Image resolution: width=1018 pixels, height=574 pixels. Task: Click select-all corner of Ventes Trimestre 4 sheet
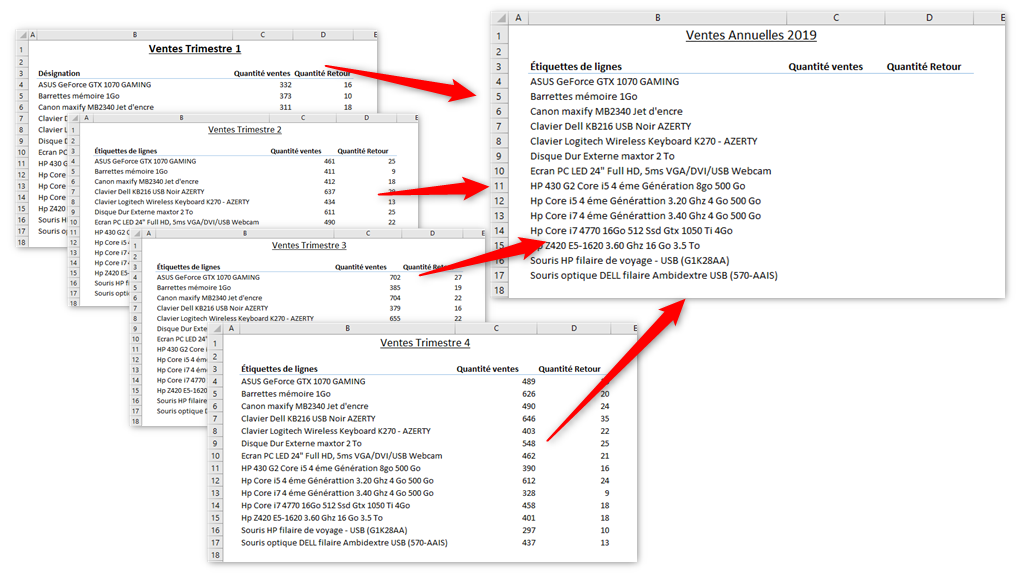coord(216,329)
